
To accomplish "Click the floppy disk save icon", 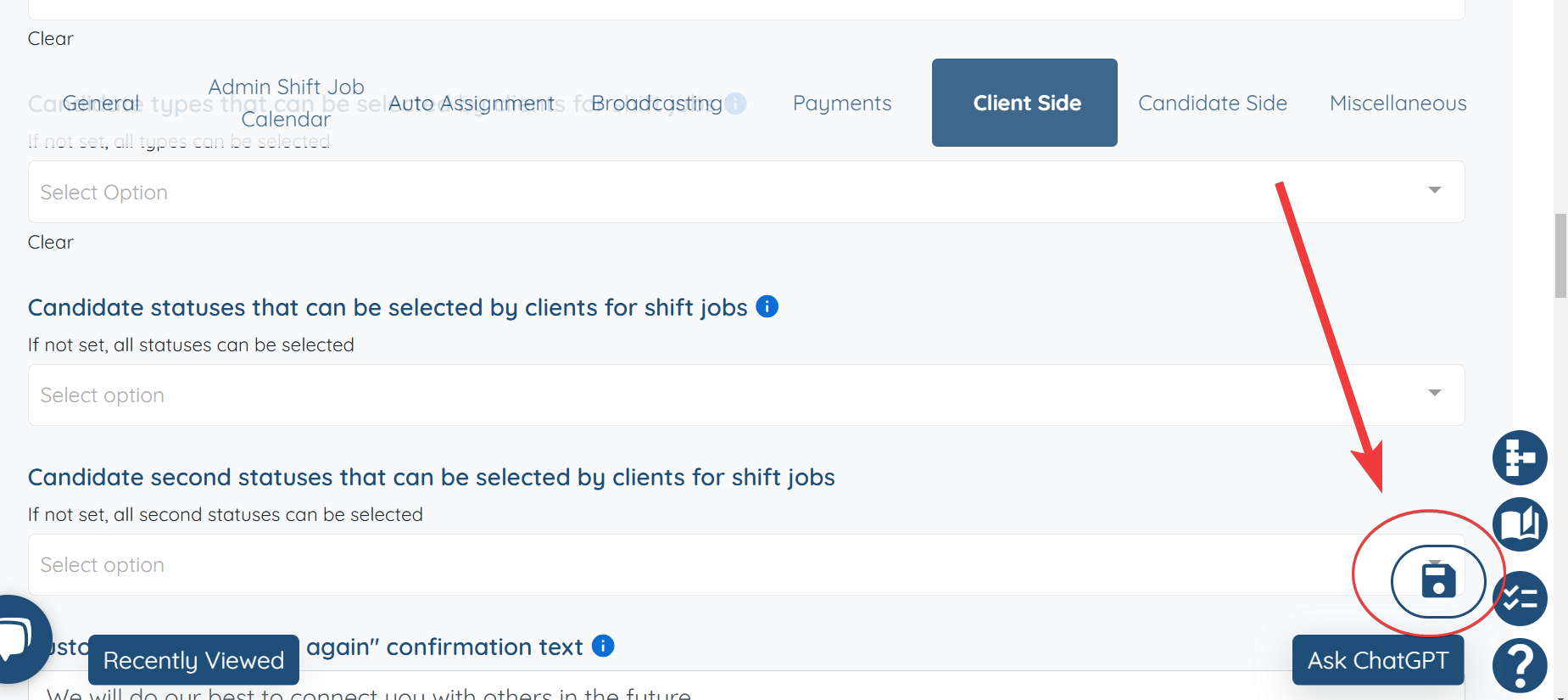I will tap(1438, 581).
